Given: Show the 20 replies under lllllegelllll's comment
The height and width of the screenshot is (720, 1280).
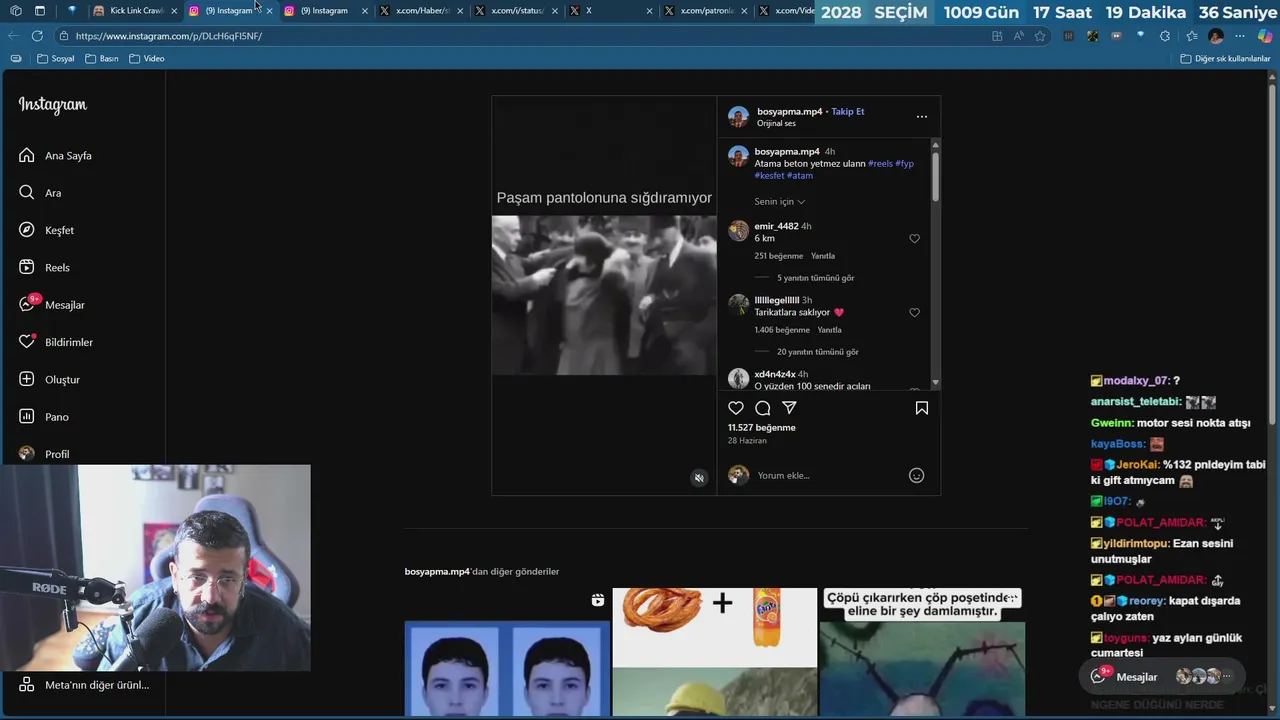Looking at the screenshot, I should pos(817,352).
